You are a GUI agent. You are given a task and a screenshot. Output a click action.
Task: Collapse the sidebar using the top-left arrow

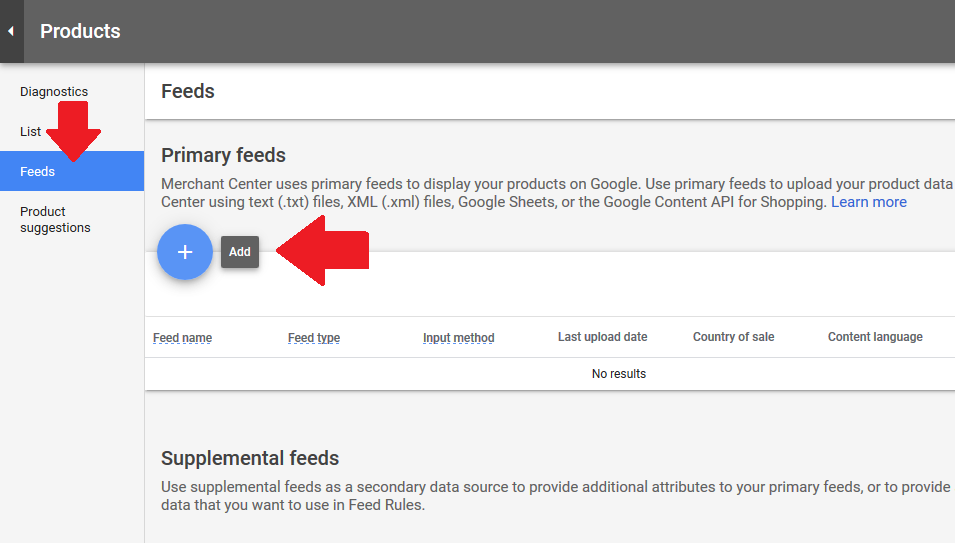point(11,31)
